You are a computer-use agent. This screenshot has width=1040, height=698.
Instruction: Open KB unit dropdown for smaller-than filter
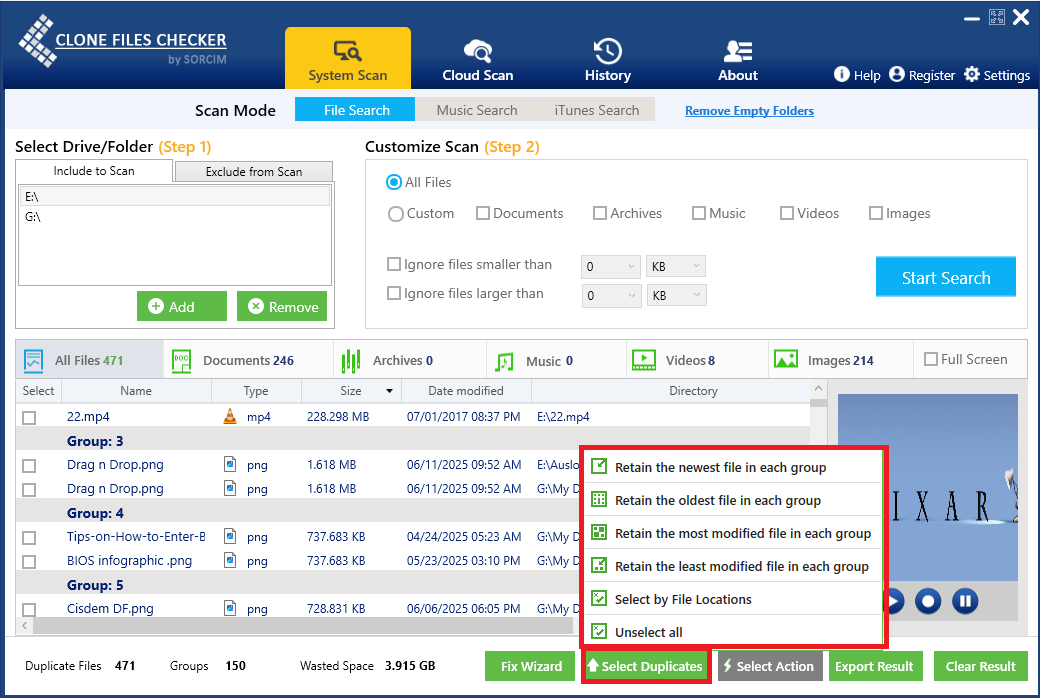click(x=677, y=267)
